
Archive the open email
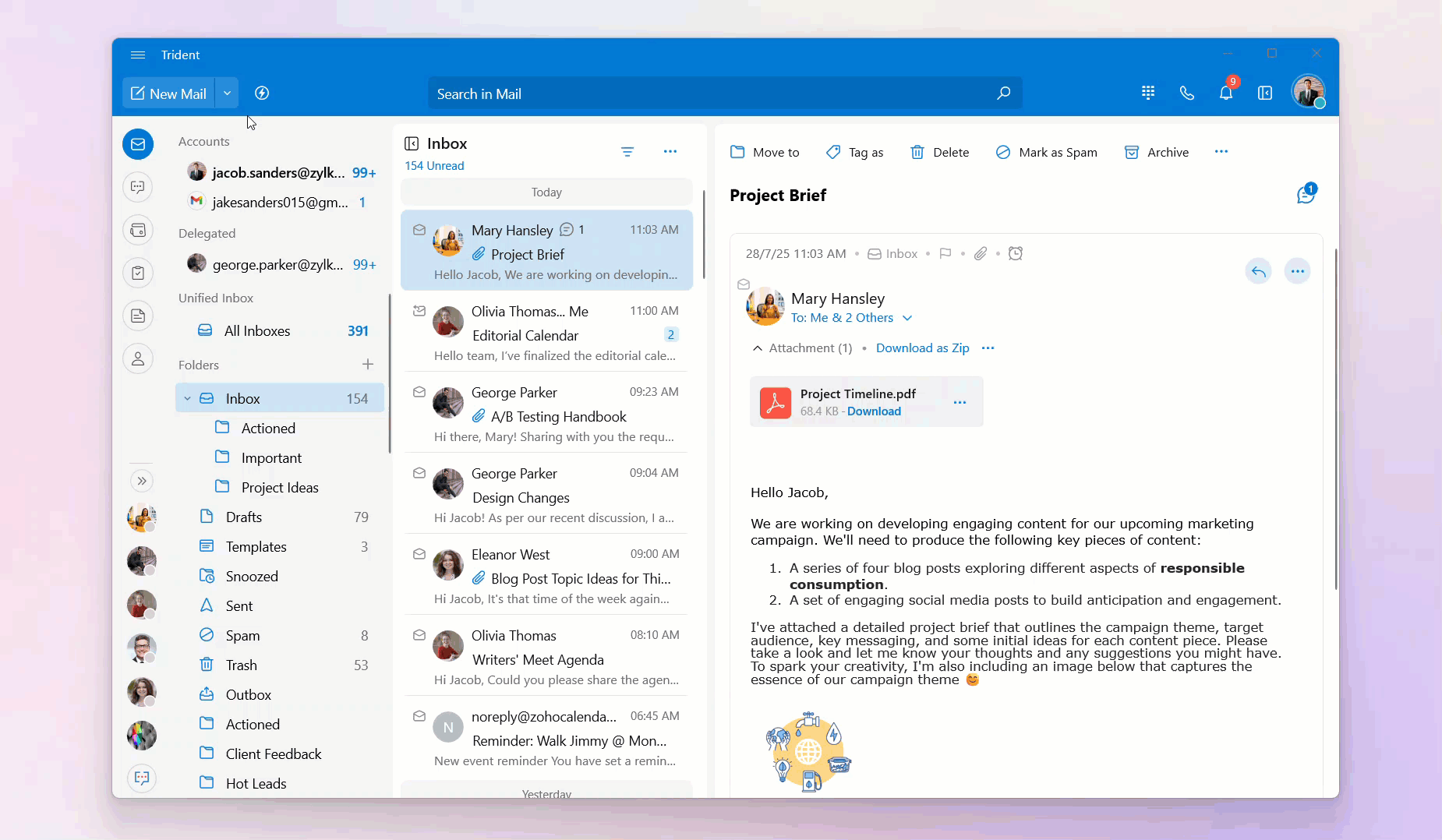[1157, 152]
